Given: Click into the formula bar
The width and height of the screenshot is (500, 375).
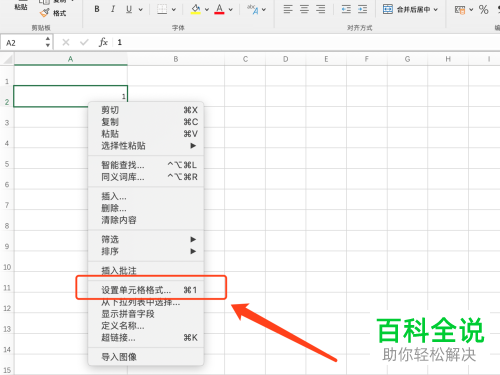Looking at the screenshot, I should click(x=307, y=42).
